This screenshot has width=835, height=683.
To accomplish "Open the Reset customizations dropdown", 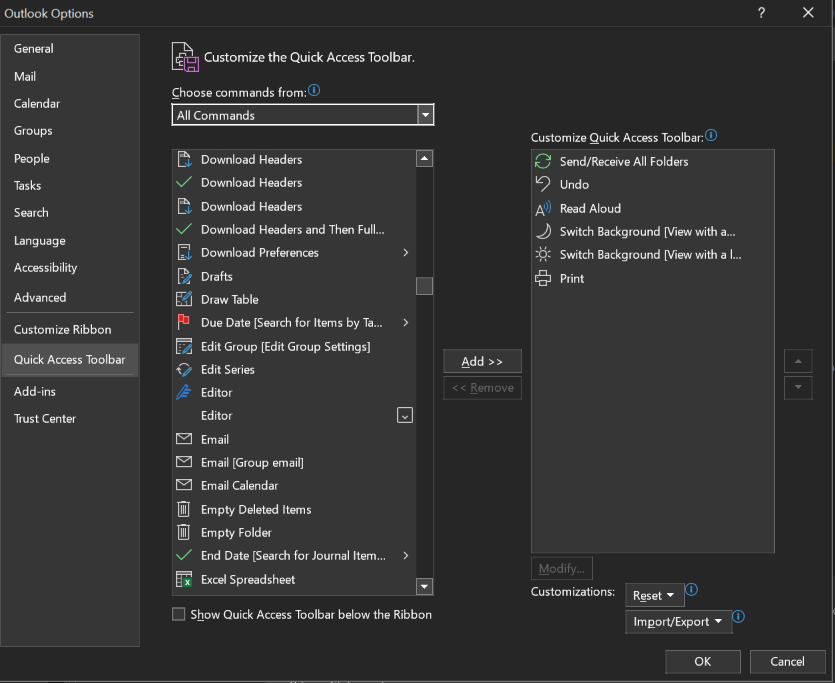I will click(654, 595).
